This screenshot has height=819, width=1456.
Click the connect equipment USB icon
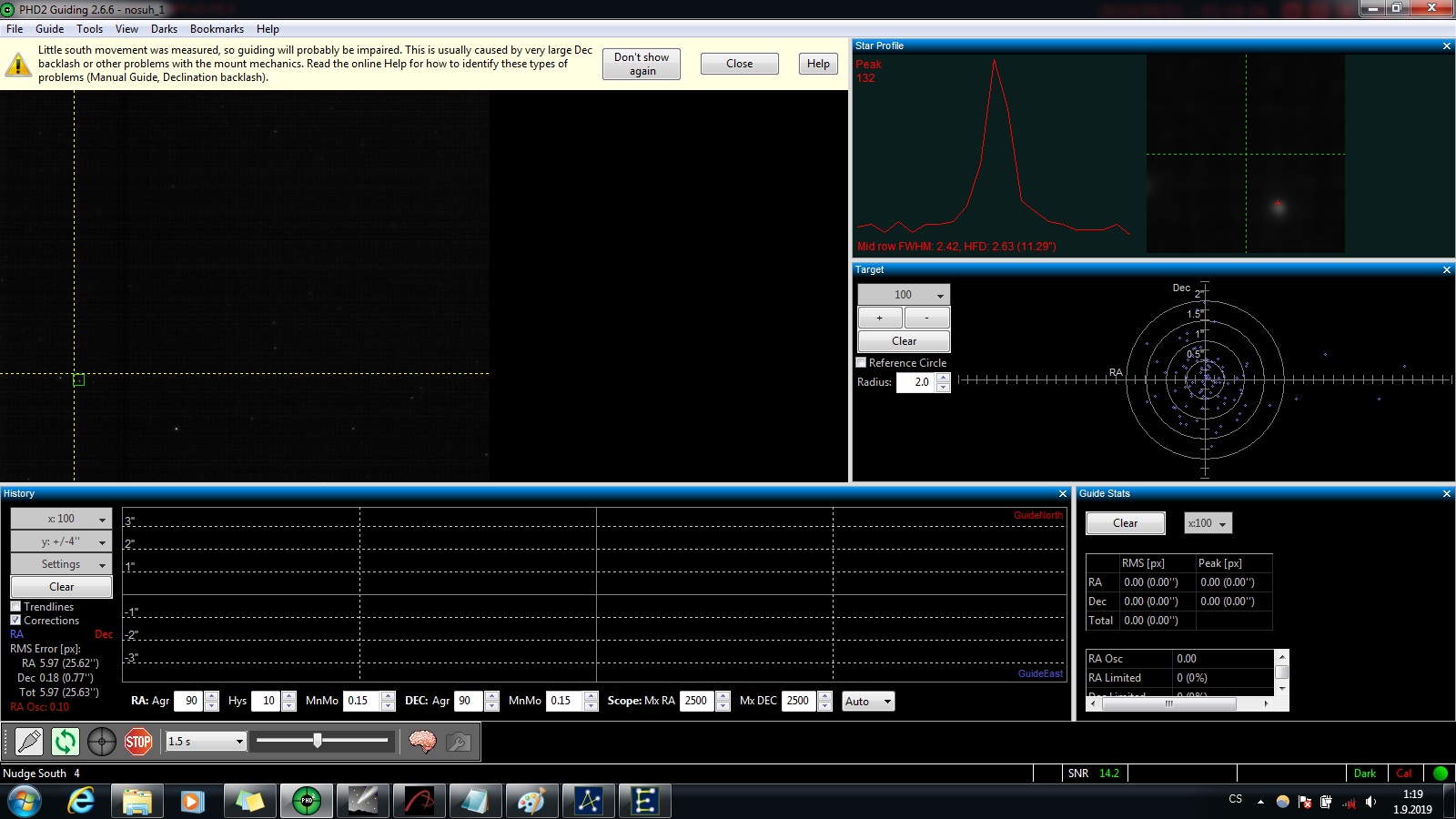[x=29, y=743]
